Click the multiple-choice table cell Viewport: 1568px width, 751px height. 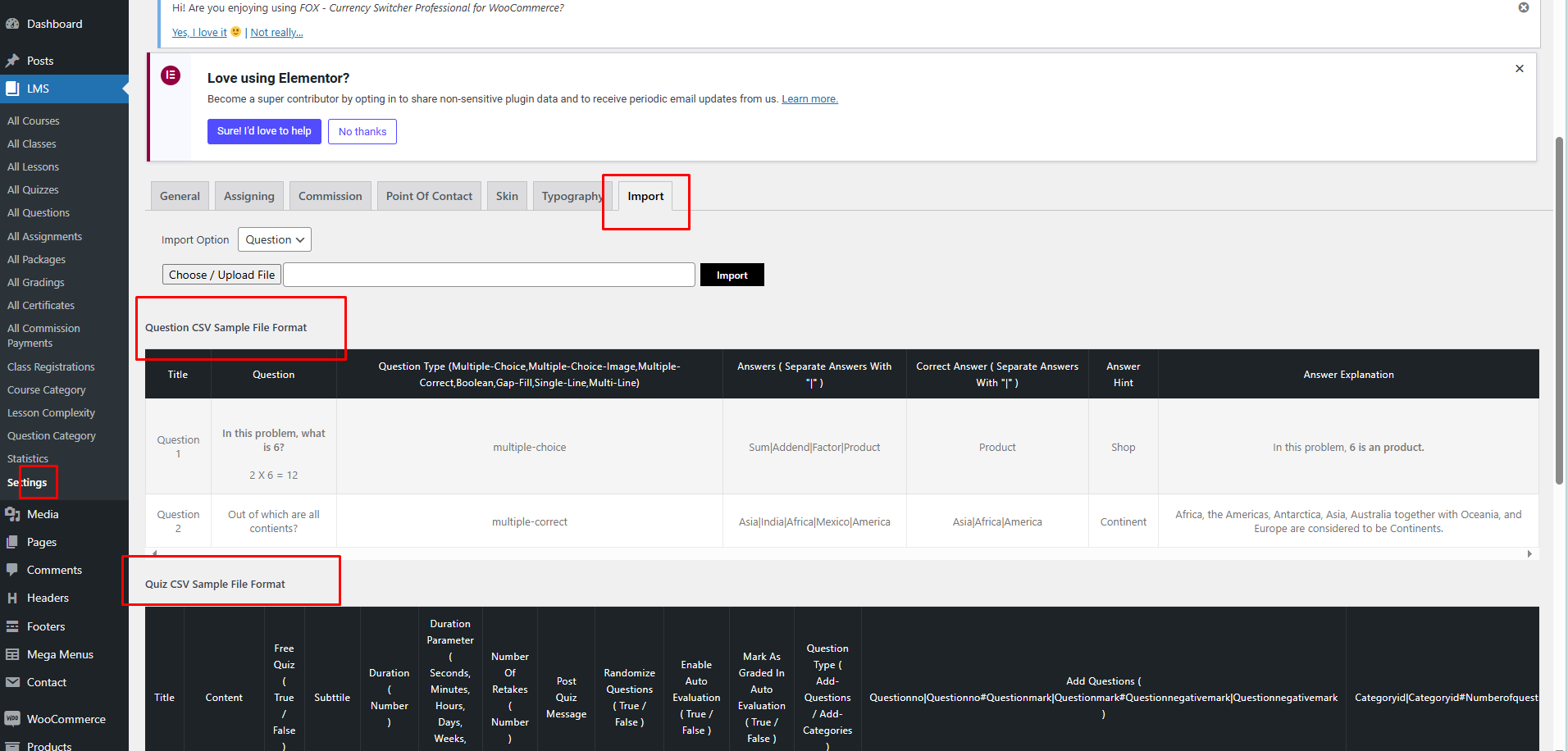(x=529, y=447)
